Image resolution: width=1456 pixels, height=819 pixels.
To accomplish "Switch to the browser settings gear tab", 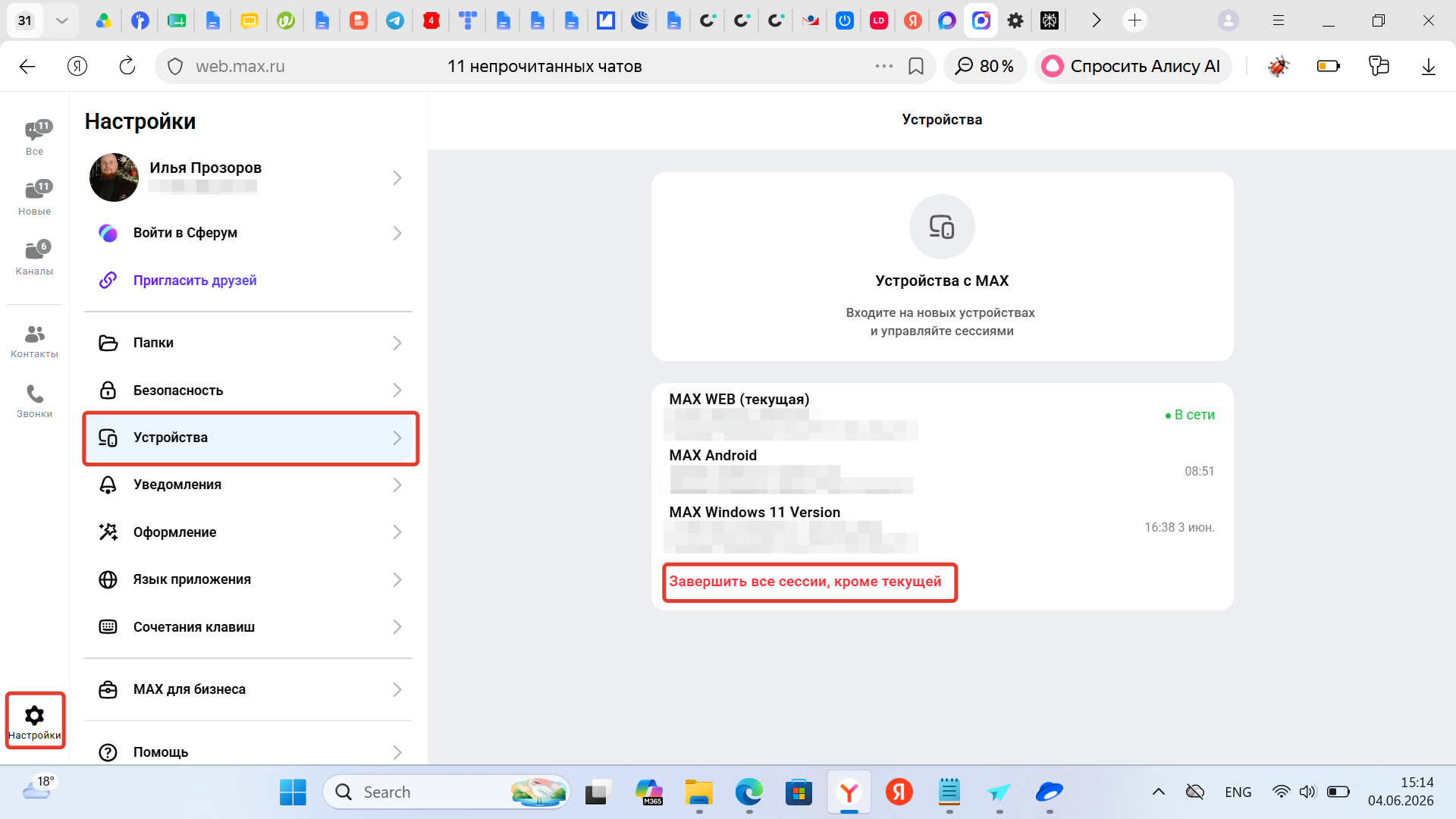I will [x=1015, y=20].
